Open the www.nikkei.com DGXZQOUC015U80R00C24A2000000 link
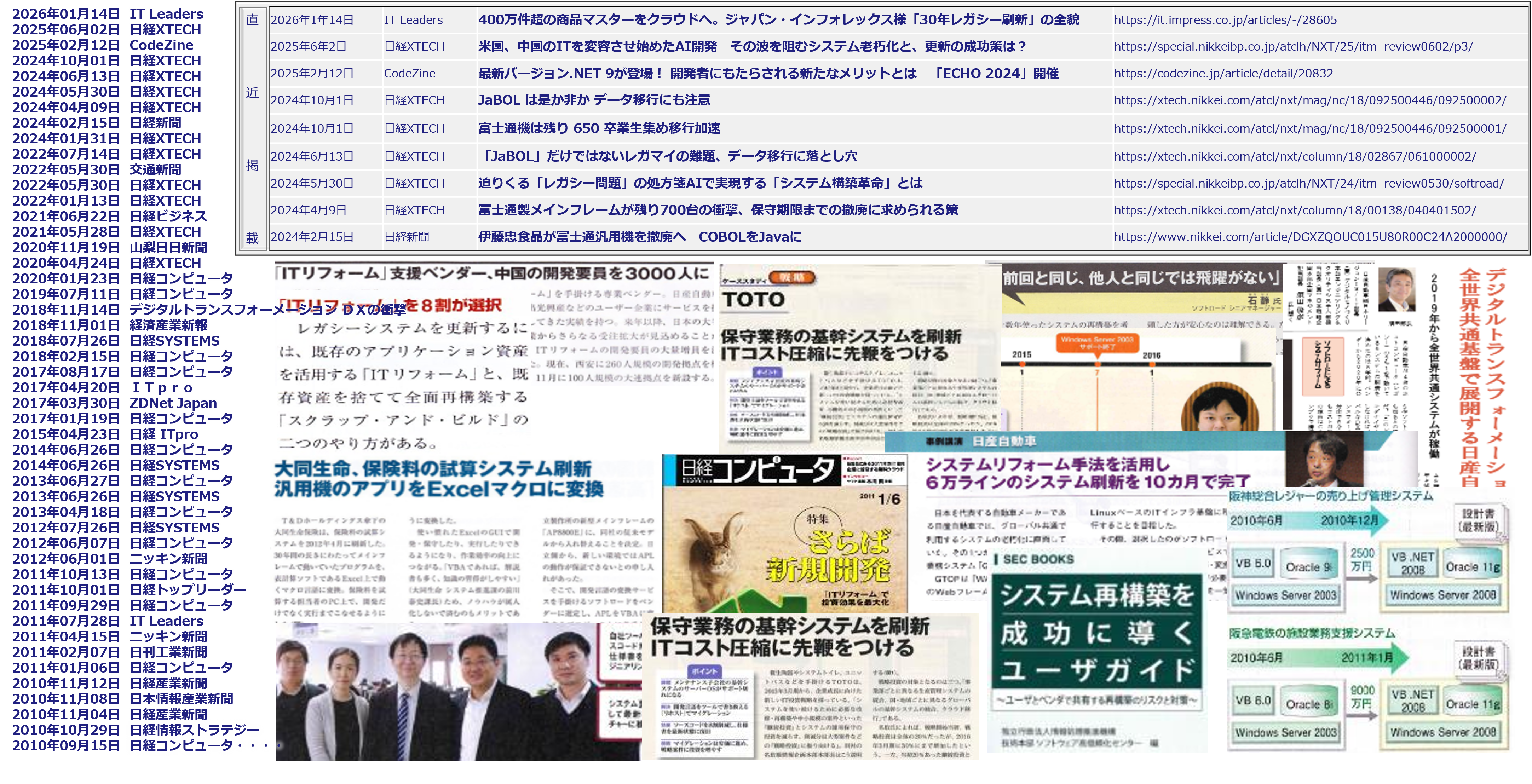This screenshot has width=1532, height=784. 1310,237
